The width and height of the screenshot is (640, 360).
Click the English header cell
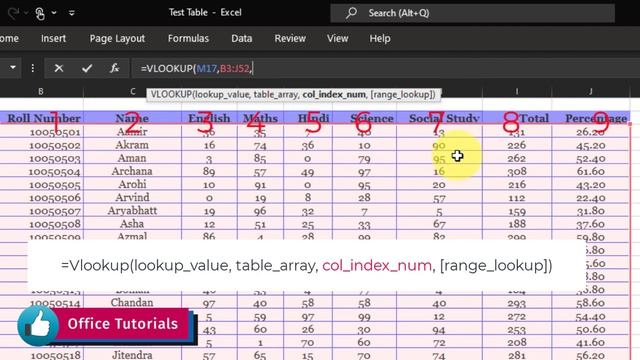209,118
